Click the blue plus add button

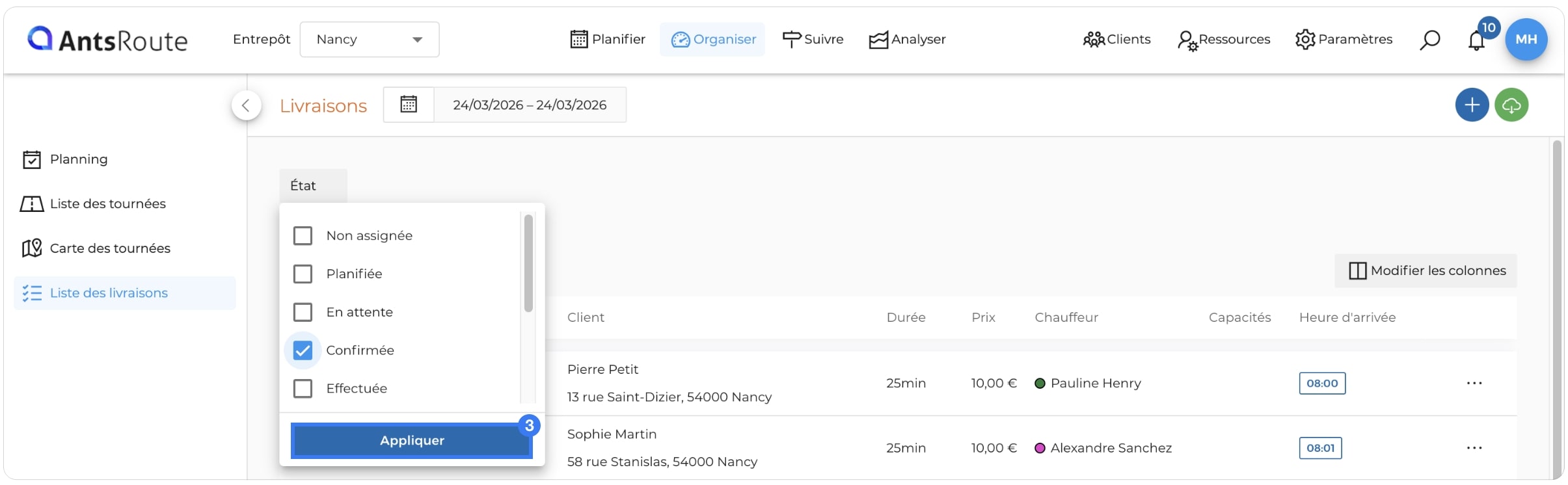click(x=1472, y=105)
